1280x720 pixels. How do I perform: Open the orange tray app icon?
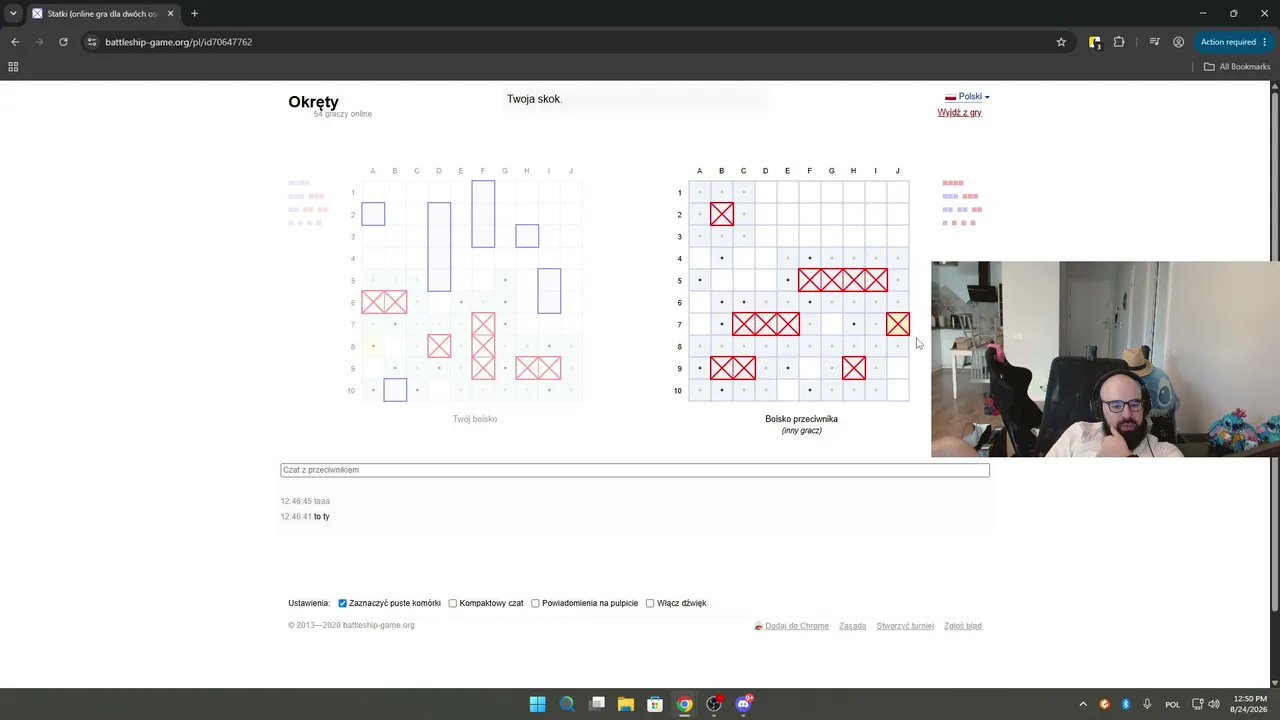[x=1105, y=704]
